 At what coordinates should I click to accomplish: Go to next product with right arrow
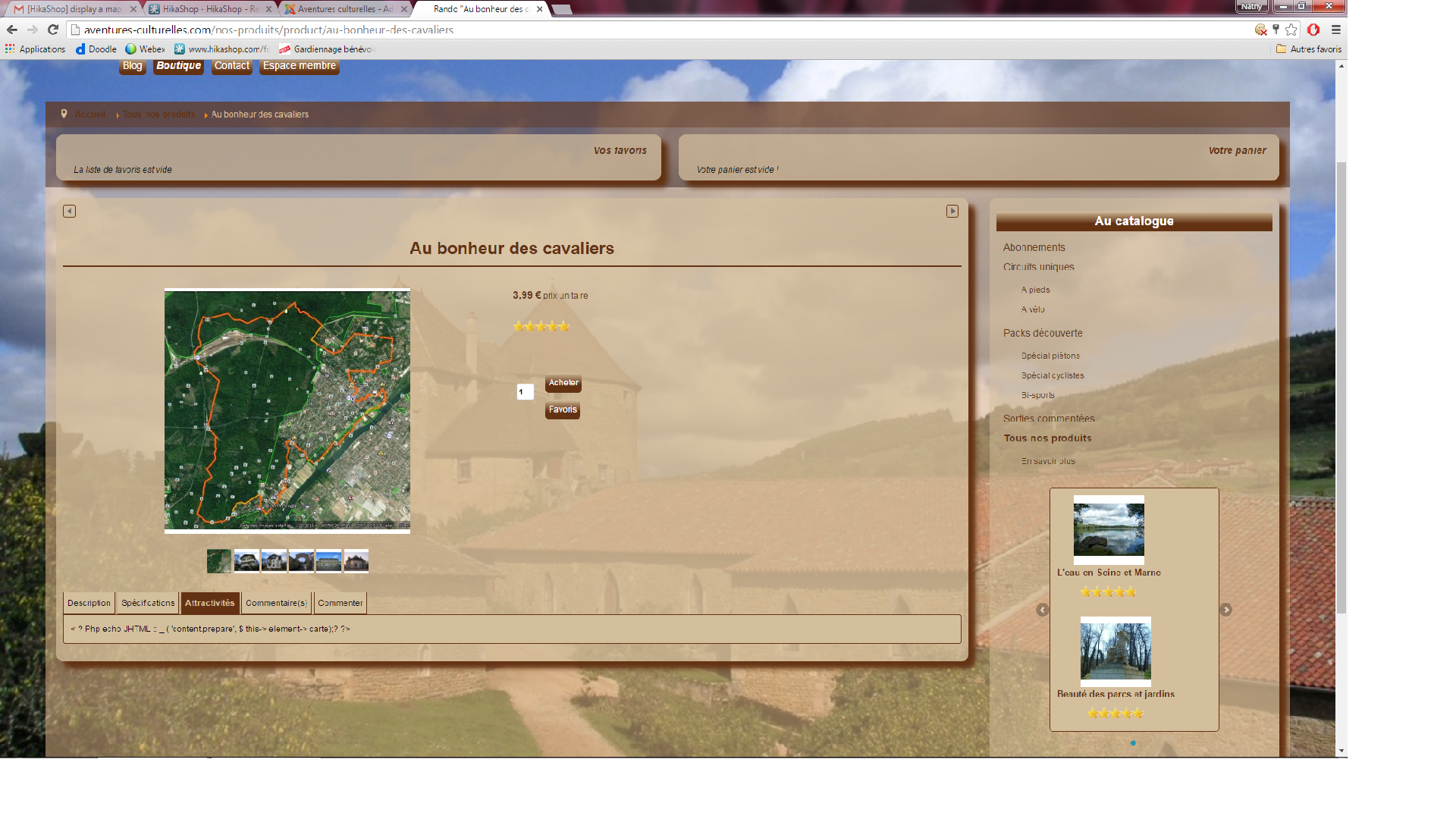[952, 211]
